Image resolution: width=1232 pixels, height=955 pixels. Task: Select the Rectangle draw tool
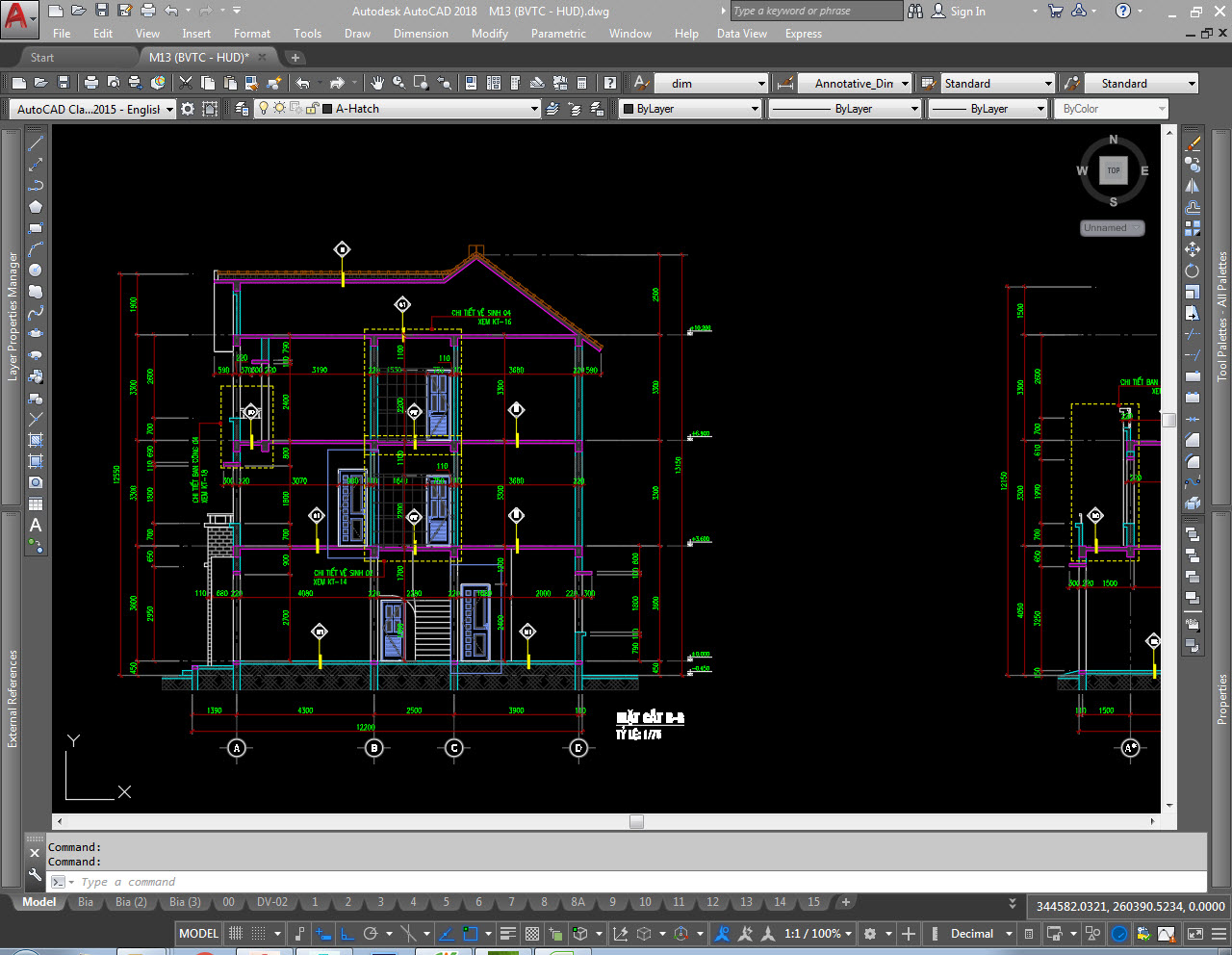pyautogui.click(x=36, y=228)
